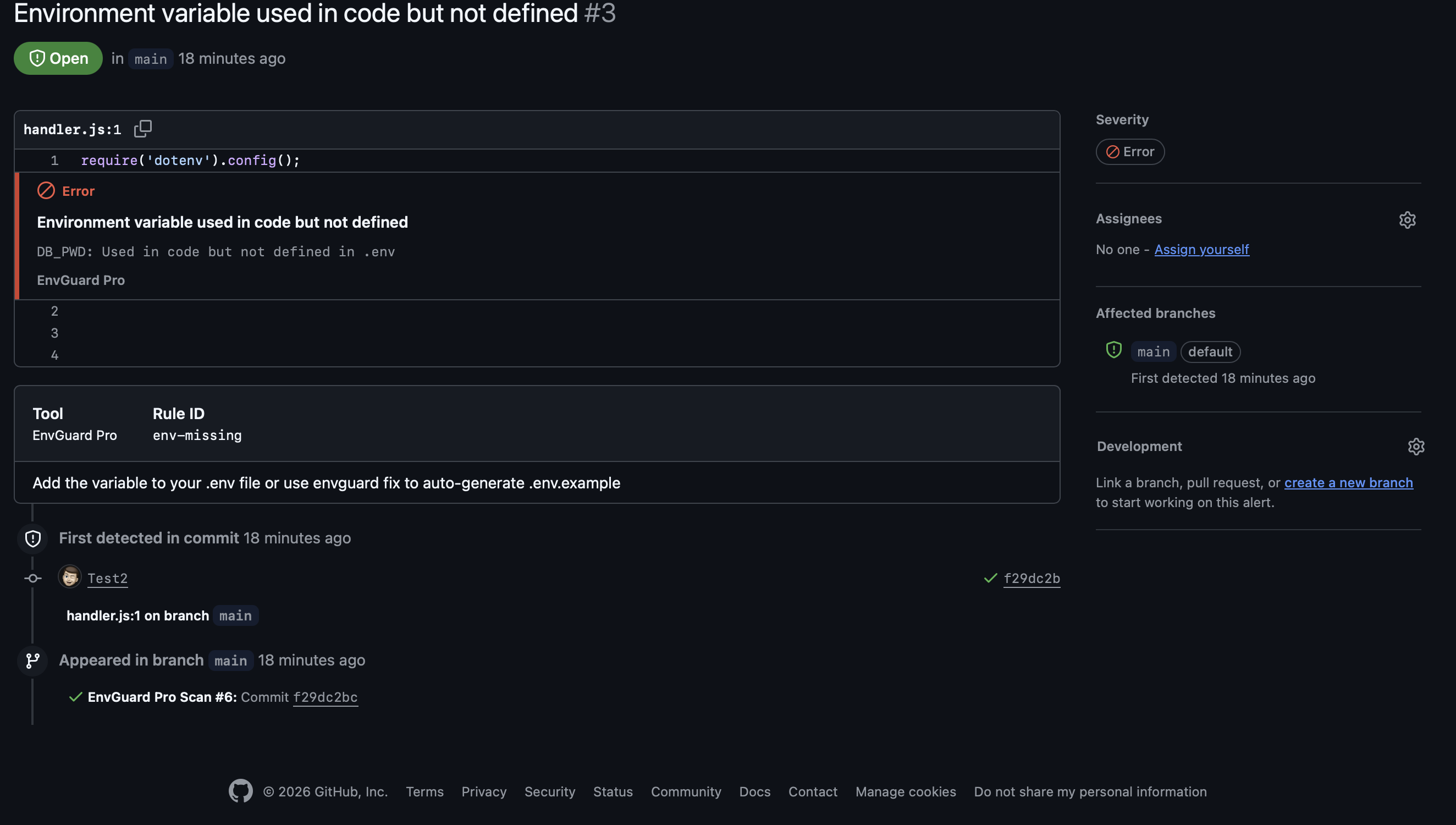
Task: Click the Error severity badge
Action: [x=1130, y=151]
